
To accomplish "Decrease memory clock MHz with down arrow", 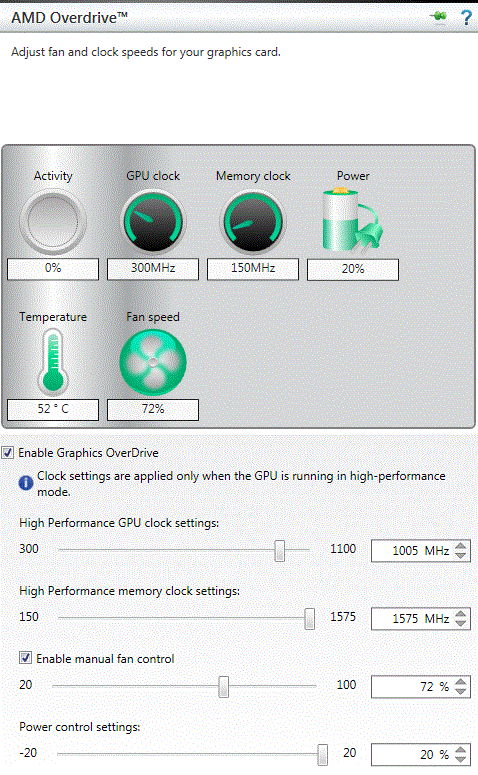I will (x=461, y=623).
